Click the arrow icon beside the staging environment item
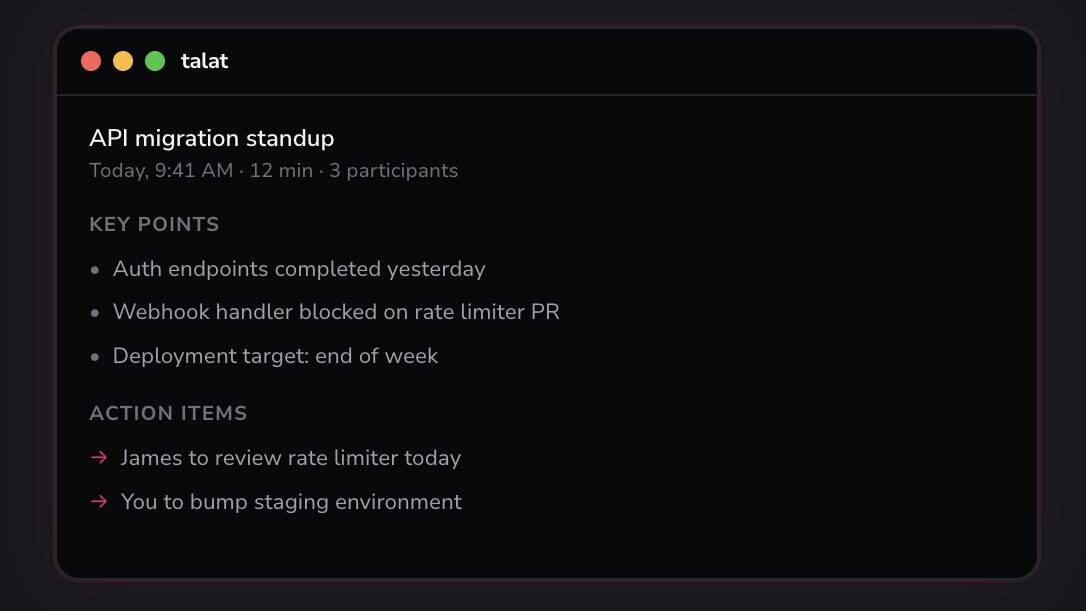Viewport: 1086px width, 611px height. tap(99, 502)
